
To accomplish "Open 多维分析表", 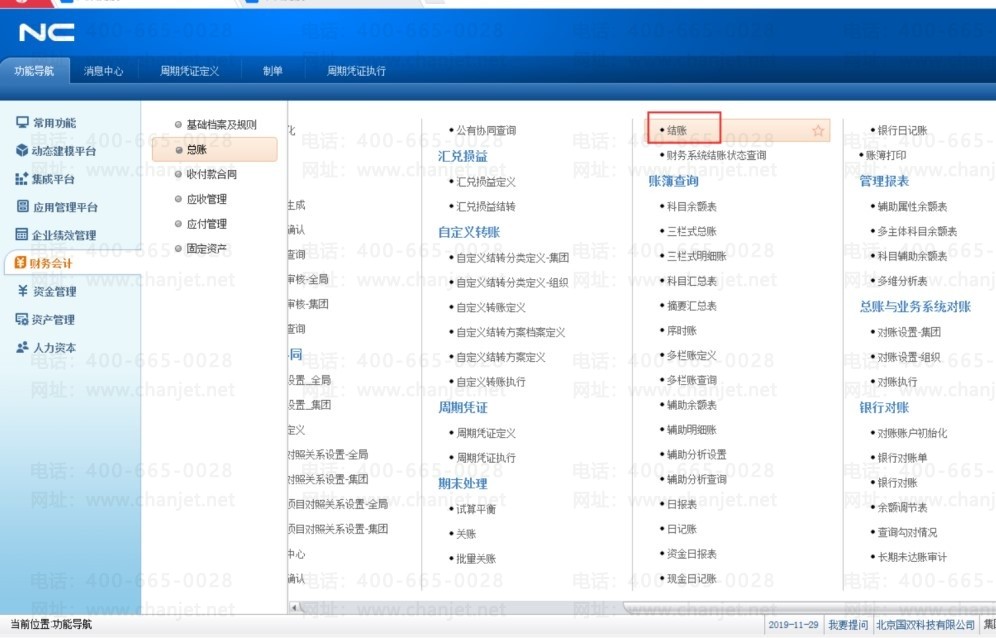I will 903,281.
